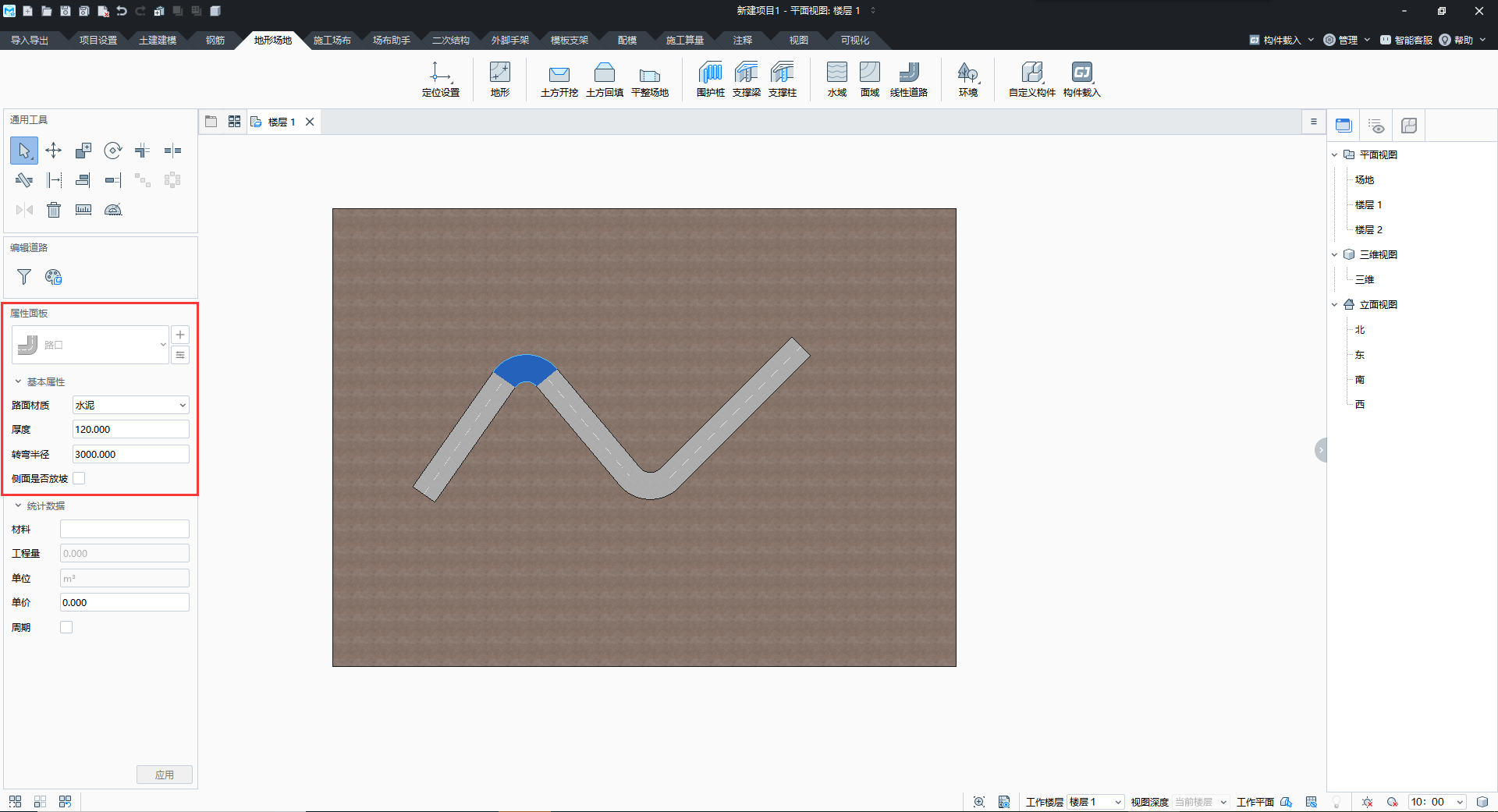1498x812 pixels.
Task: Click the 单价 input field
Action: pyautogui.click(x=125, y=602)
